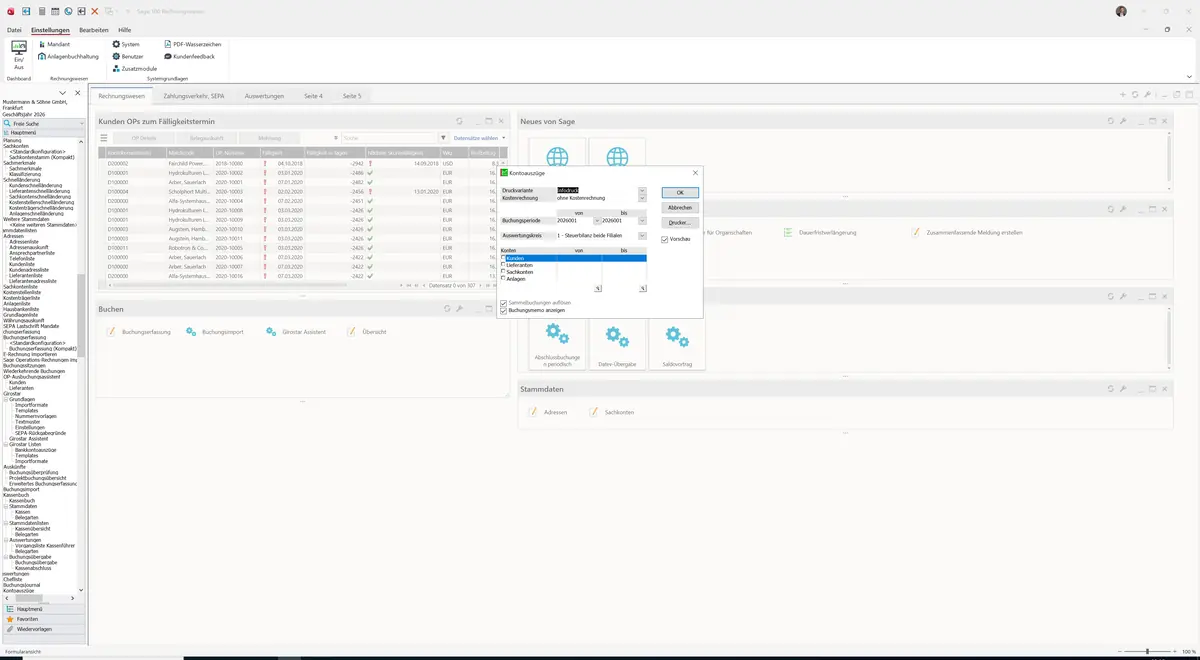1200x660 pixels.
Task: Open the Bearbeiten menu
Action: (94, 30)
